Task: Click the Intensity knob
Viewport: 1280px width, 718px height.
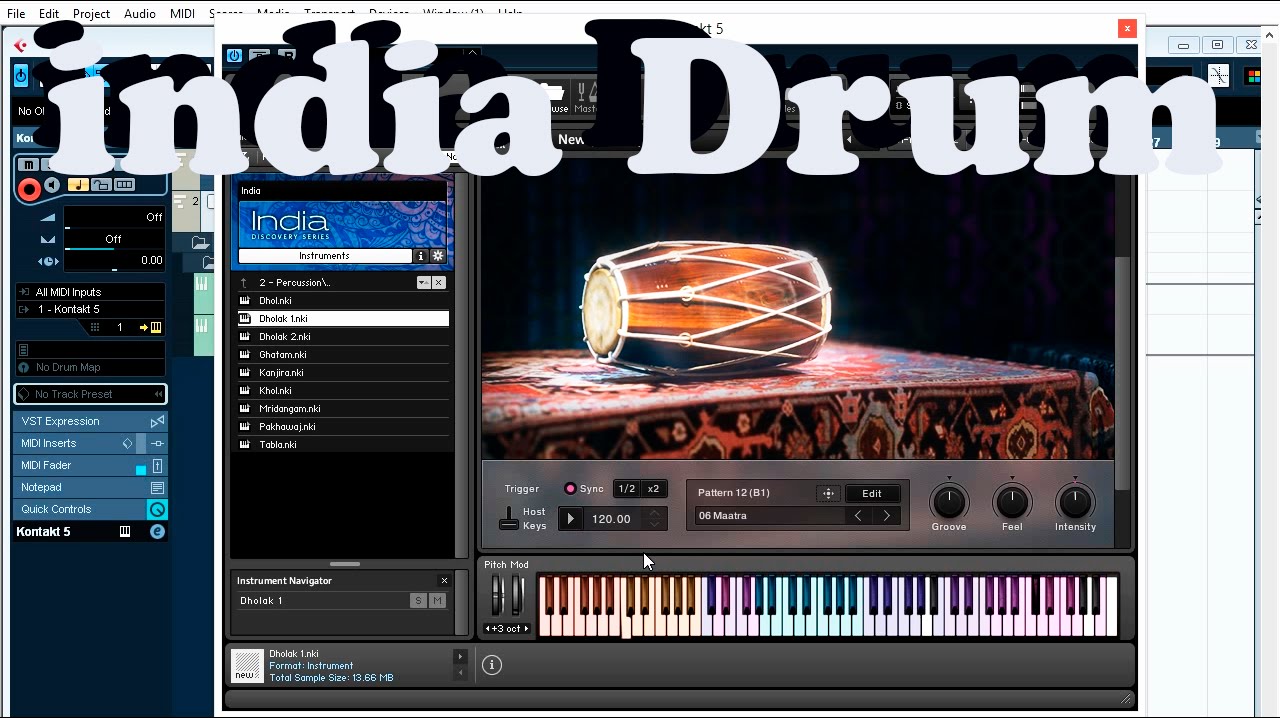Action: pyautogui.click(x=1075, y=501)
